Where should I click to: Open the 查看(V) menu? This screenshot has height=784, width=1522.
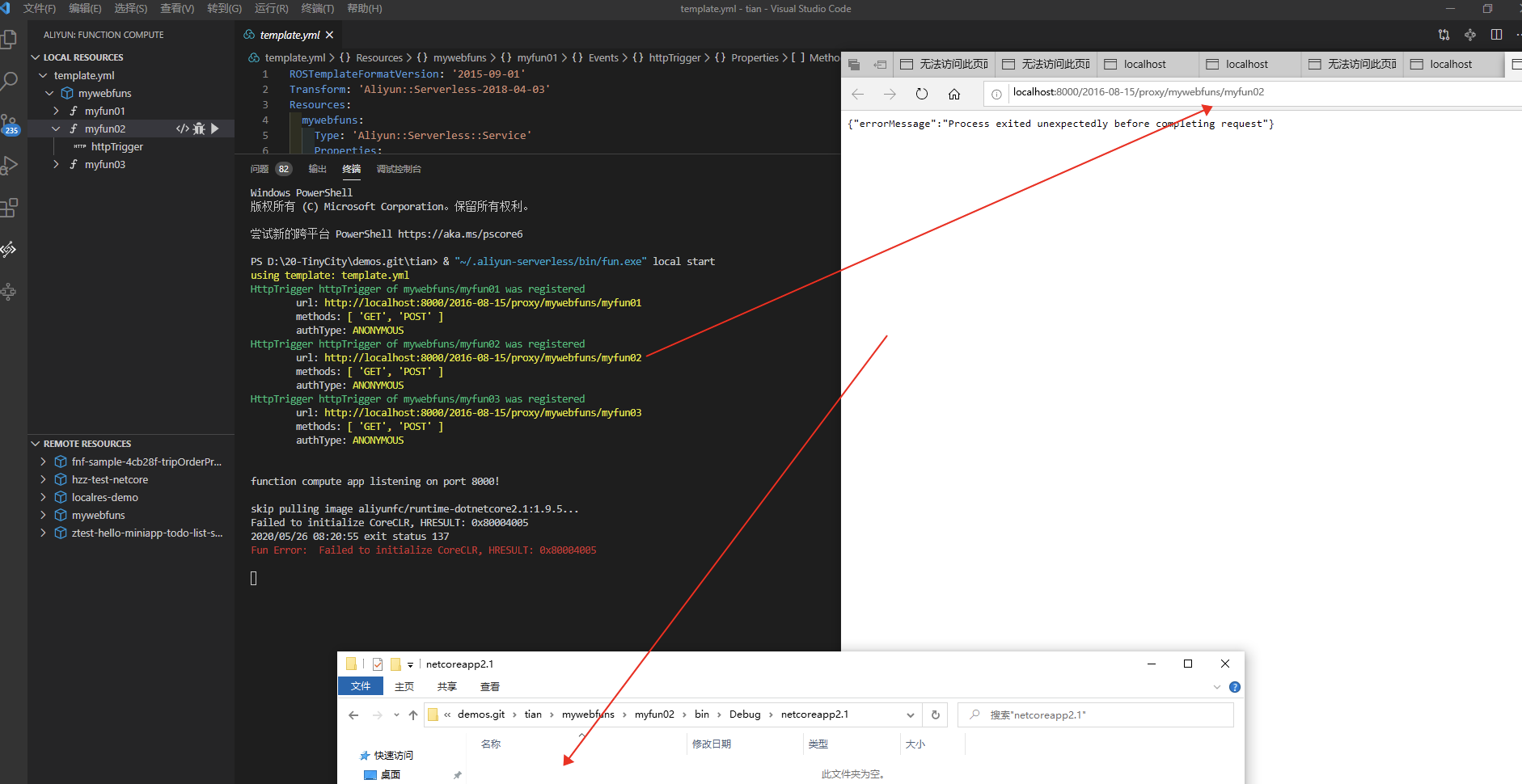click(177, 9)
